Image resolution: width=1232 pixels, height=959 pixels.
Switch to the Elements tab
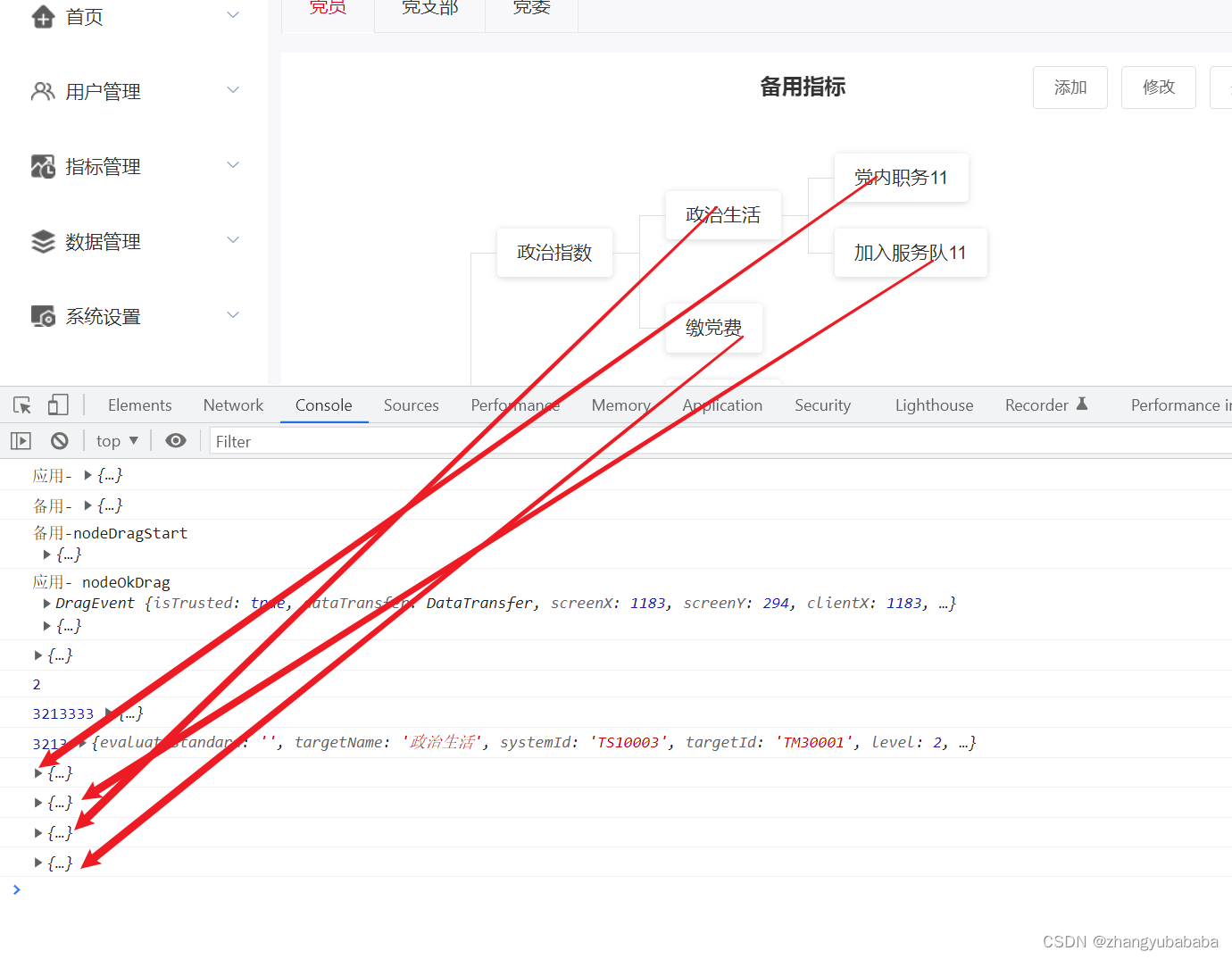click(x=139, y=405)
